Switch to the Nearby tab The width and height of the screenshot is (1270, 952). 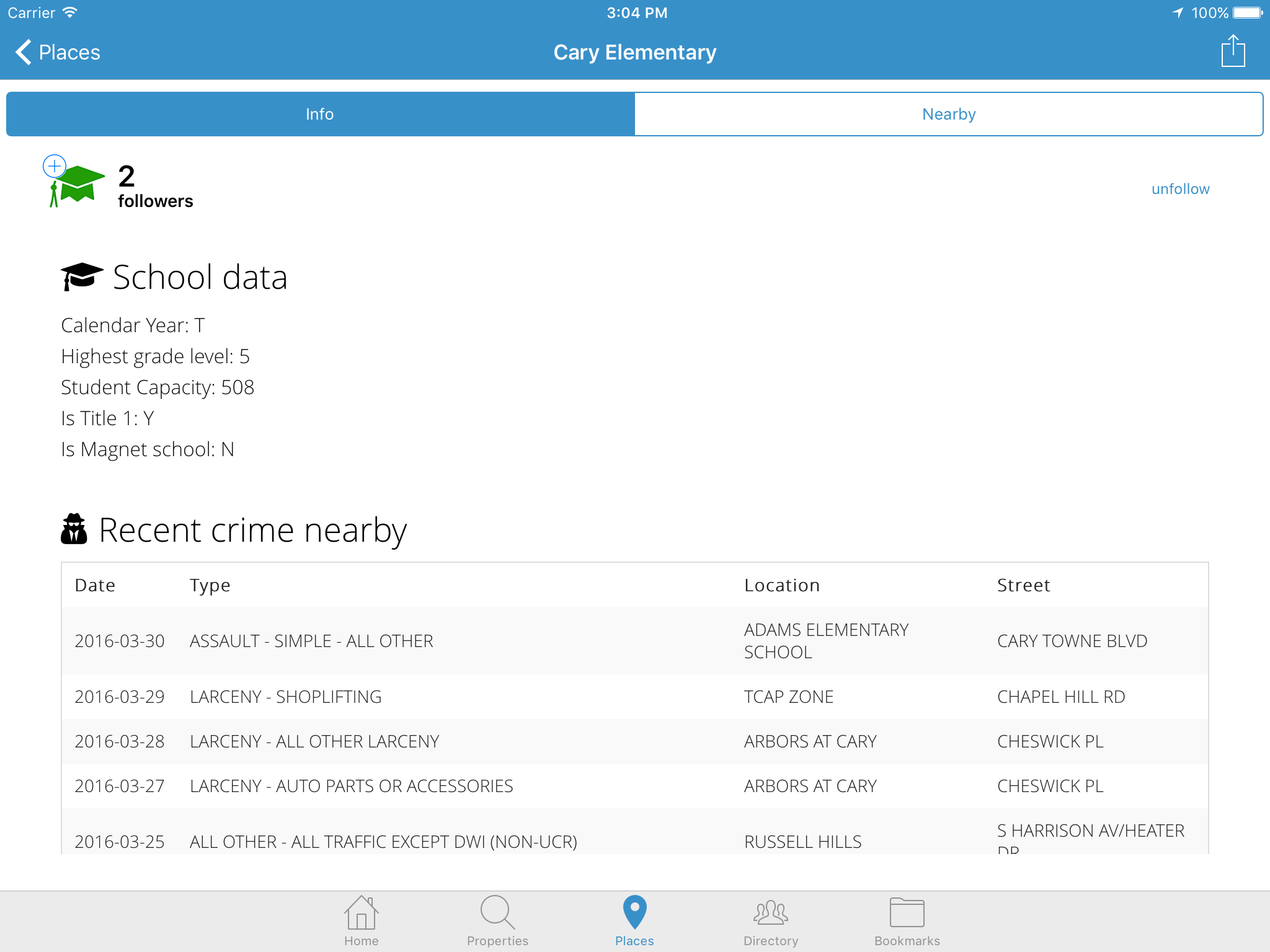coord(949,114)
